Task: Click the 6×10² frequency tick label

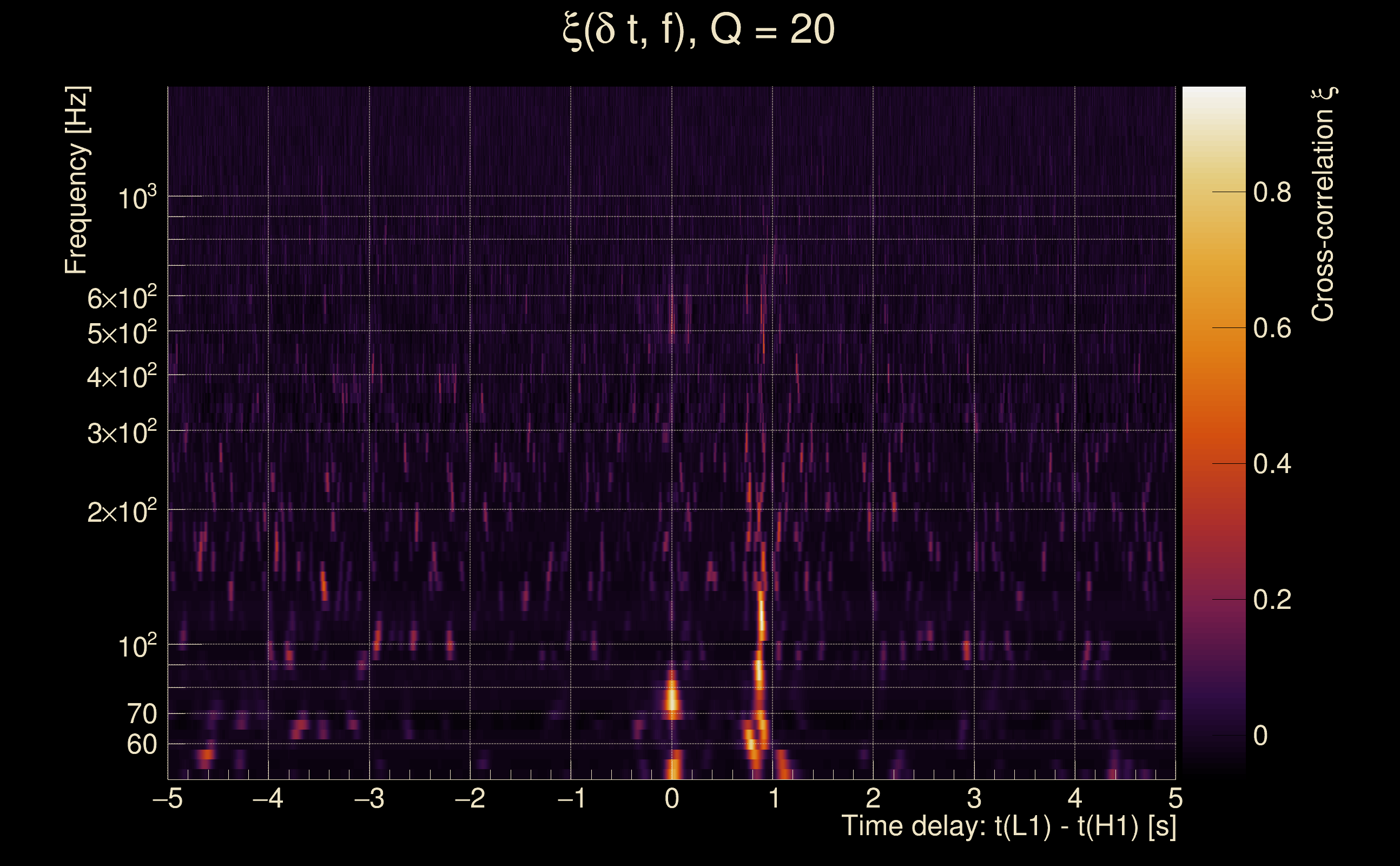Action: click(x=122, y=298)
